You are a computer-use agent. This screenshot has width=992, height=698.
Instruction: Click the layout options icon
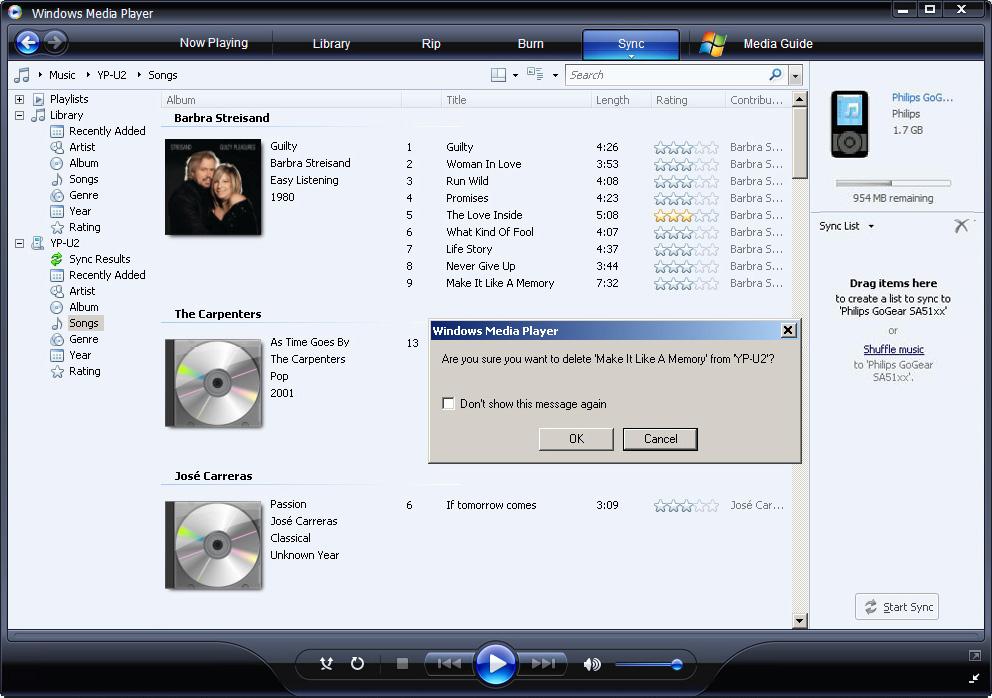499,75
